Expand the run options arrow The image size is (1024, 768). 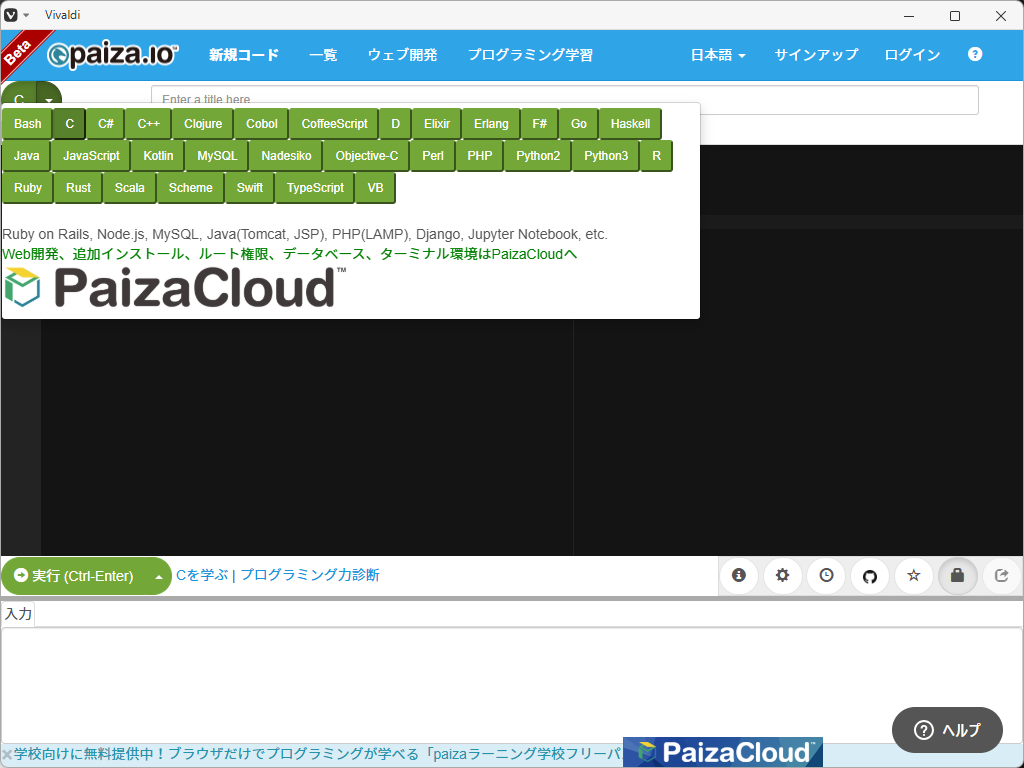159,576
